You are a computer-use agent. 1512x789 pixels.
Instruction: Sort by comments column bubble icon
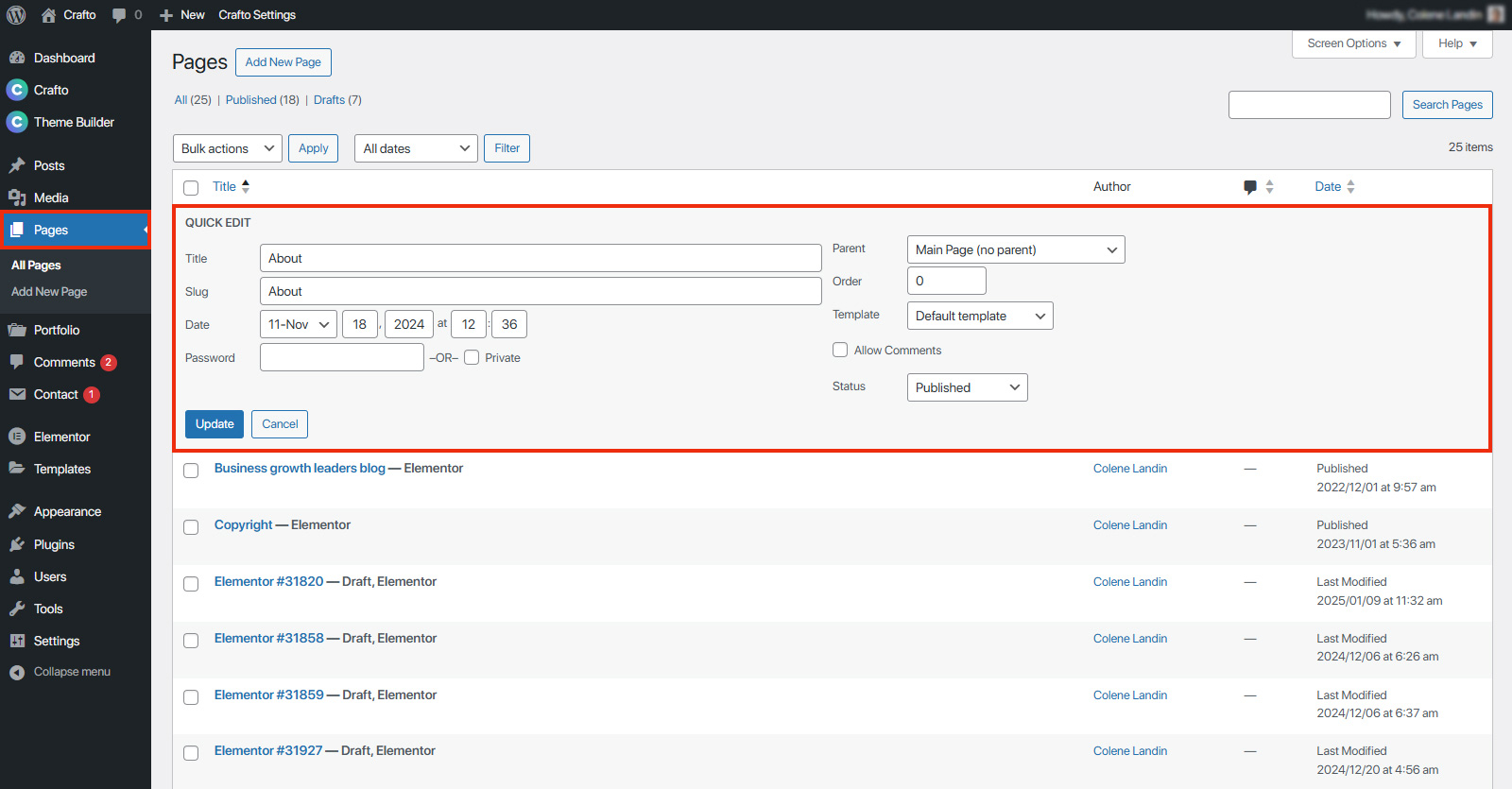pyautogui.click(x=1250, y=187)
